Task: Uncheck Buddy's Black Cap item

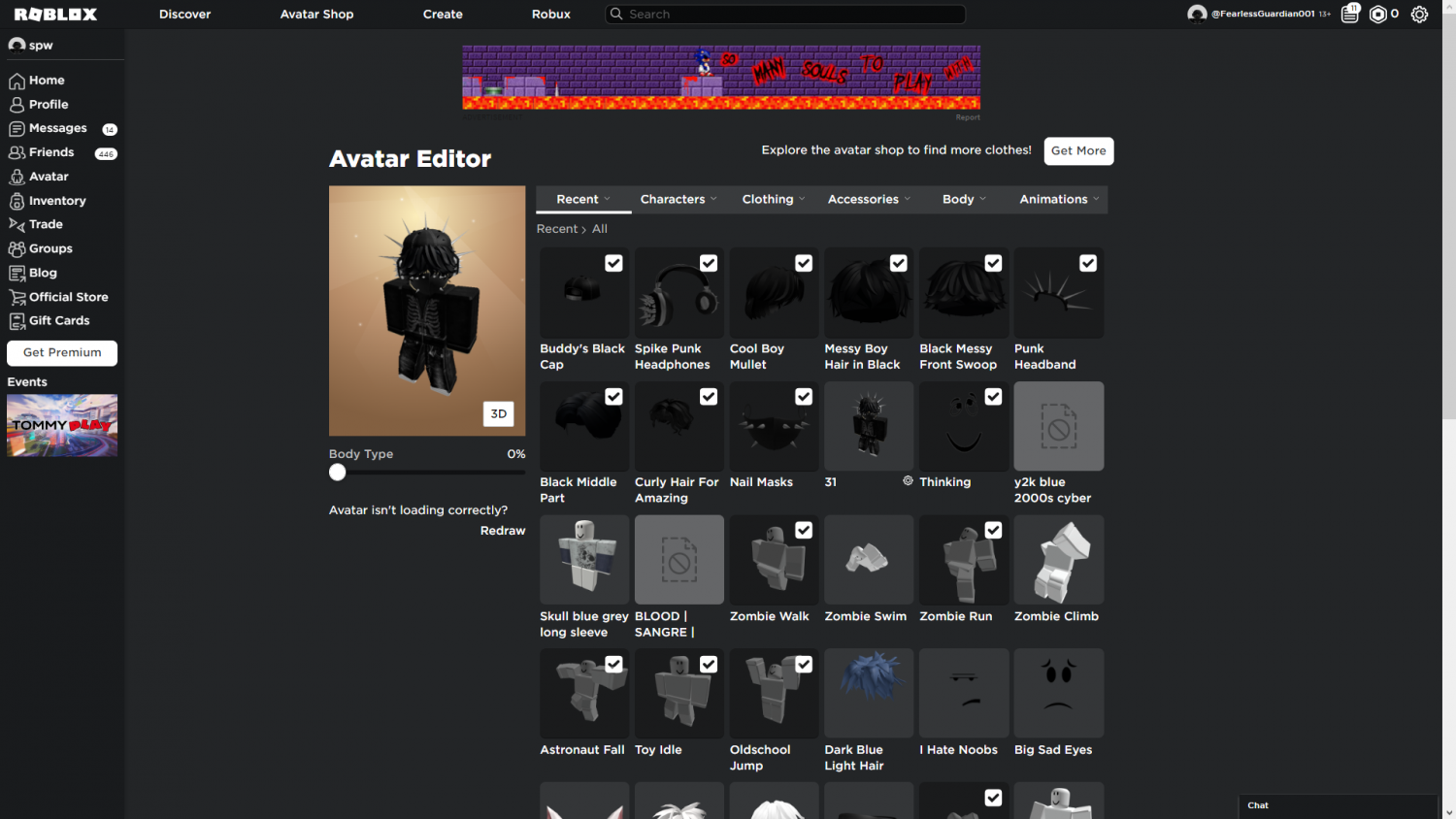Action: pos(613,263)
